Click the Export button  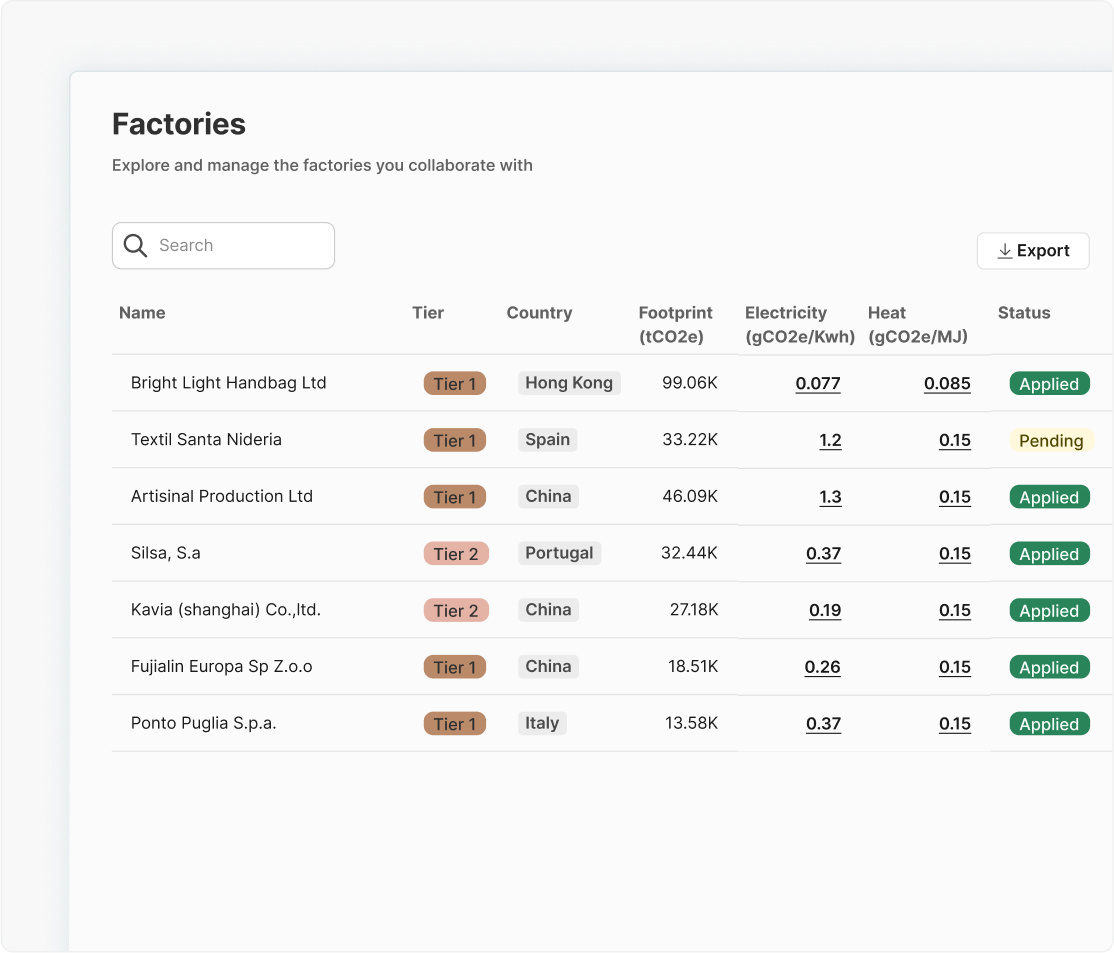[x=1033, y=251]
